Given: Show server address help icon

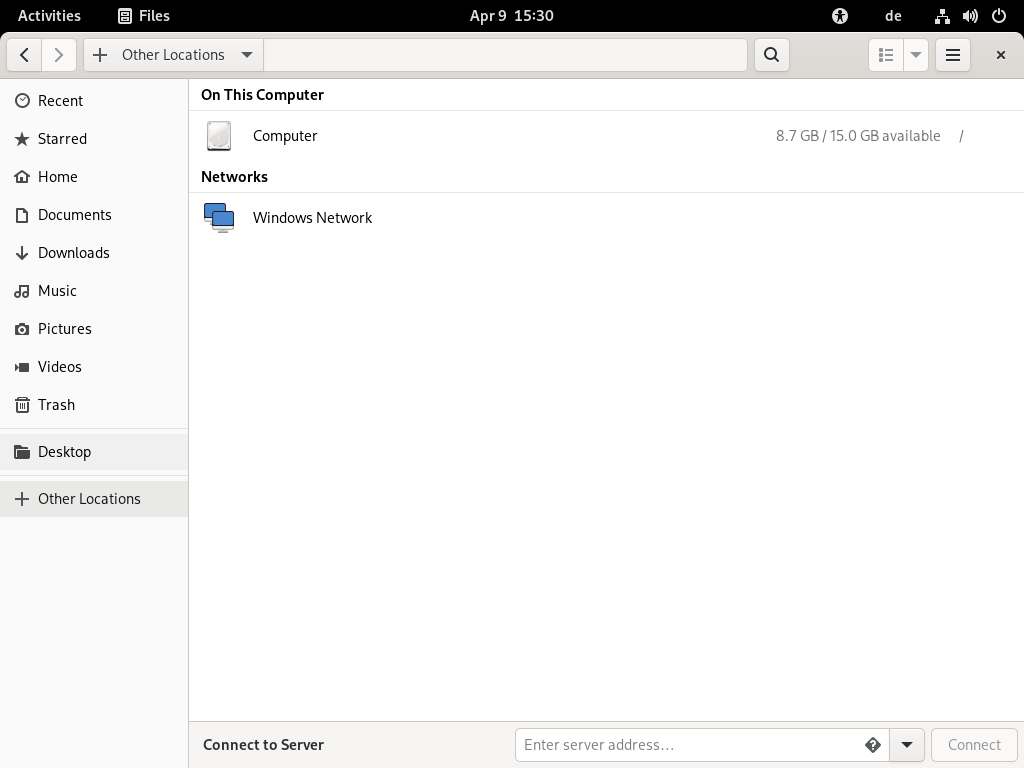Looking at the screenshot, I should pyautogui.click(x=873, y=745).
